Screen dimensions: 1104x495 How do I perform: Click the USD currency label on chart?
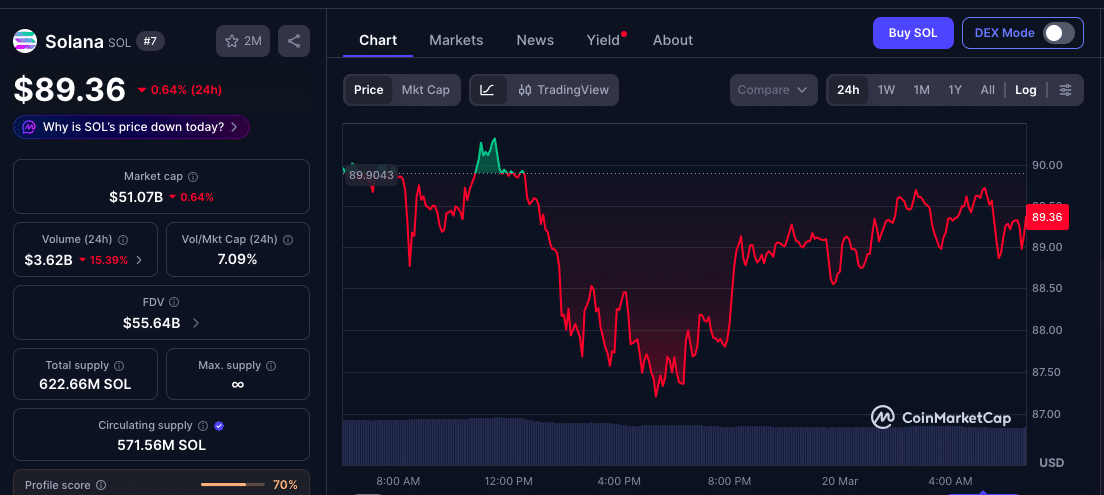(1051, 463)
